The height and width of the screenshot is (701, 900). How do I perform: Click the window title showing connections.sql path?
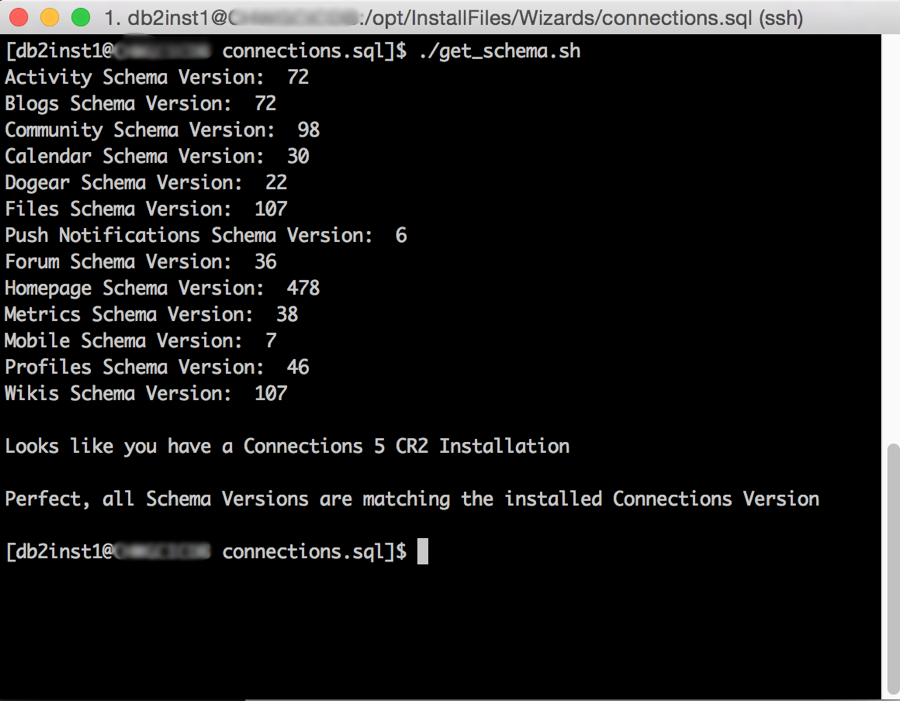coord(453,18)
